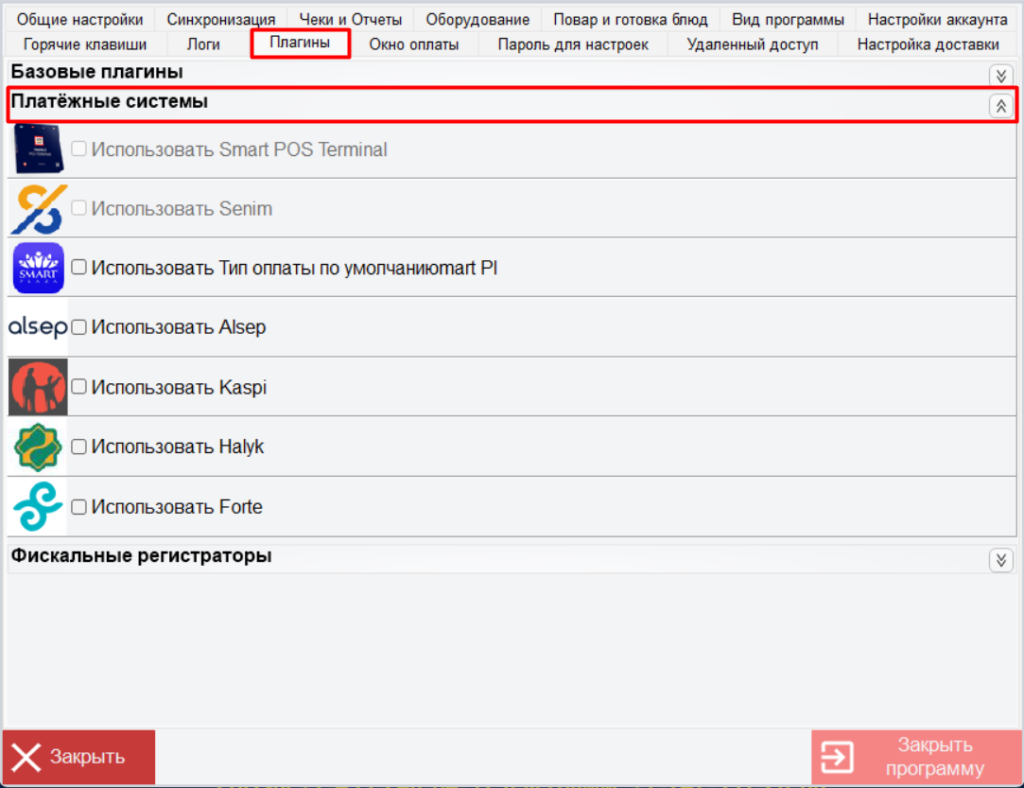
Task: Click the Закрыть программу button
Action: (915, 757)
